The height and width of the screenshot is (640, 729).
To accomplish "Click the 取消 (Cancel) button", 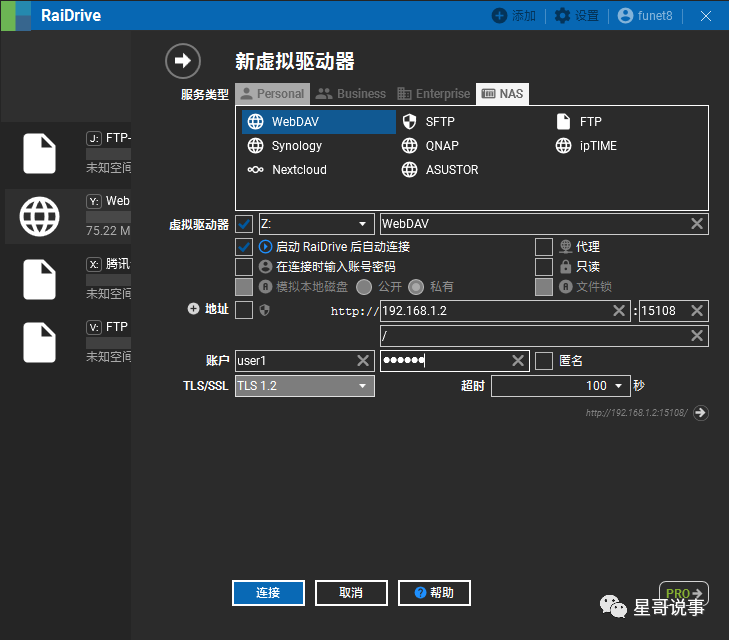I will 350,593.
